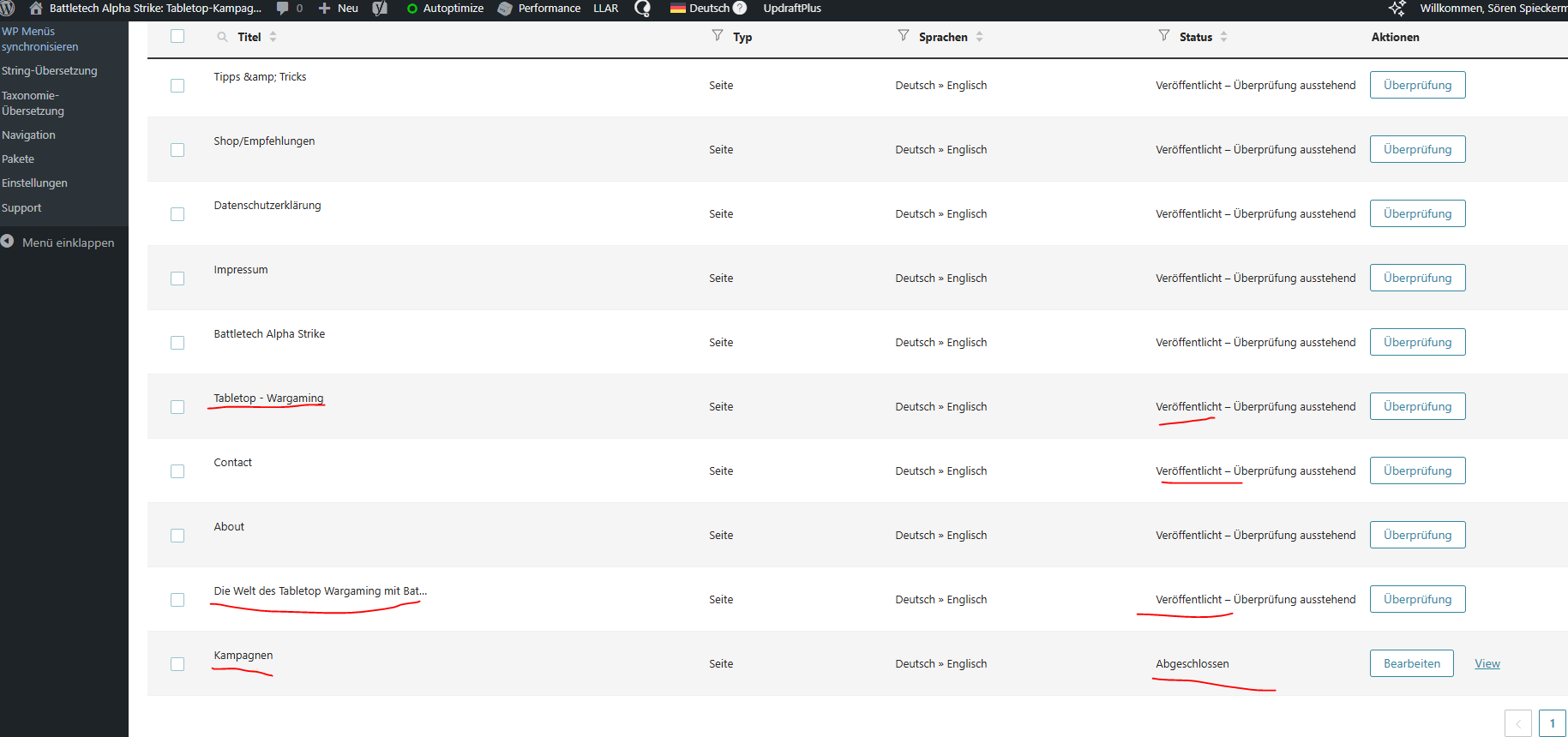Viewport: 1568px width, 737px height.
Task: Click the Abgeschlossen status text
Action: coord(1192,664)
